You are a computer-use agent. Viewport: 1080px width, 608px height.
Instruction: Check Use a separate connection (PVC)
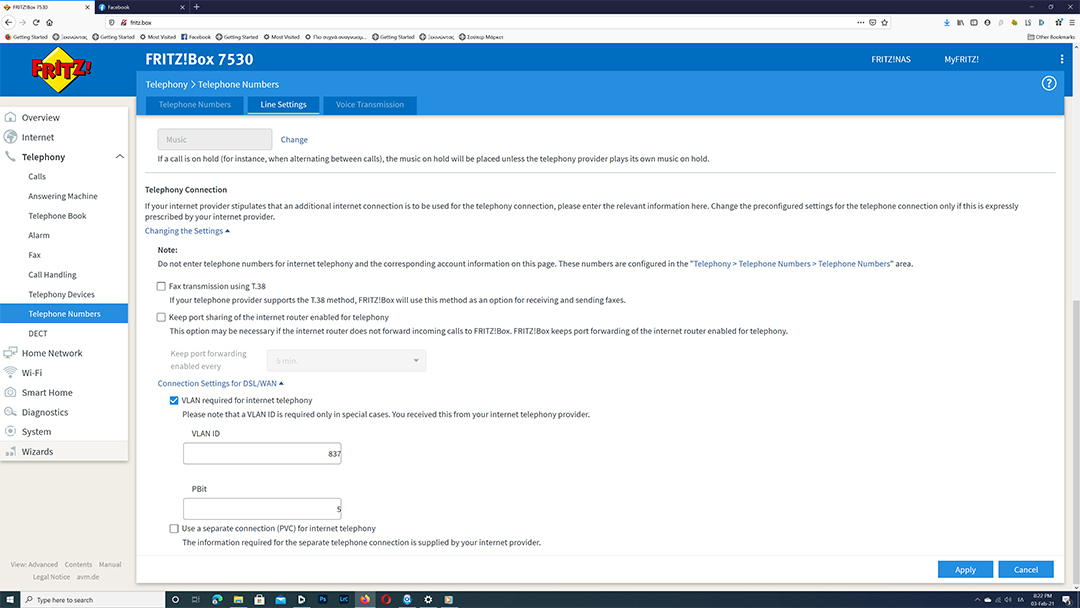[174, 528]
